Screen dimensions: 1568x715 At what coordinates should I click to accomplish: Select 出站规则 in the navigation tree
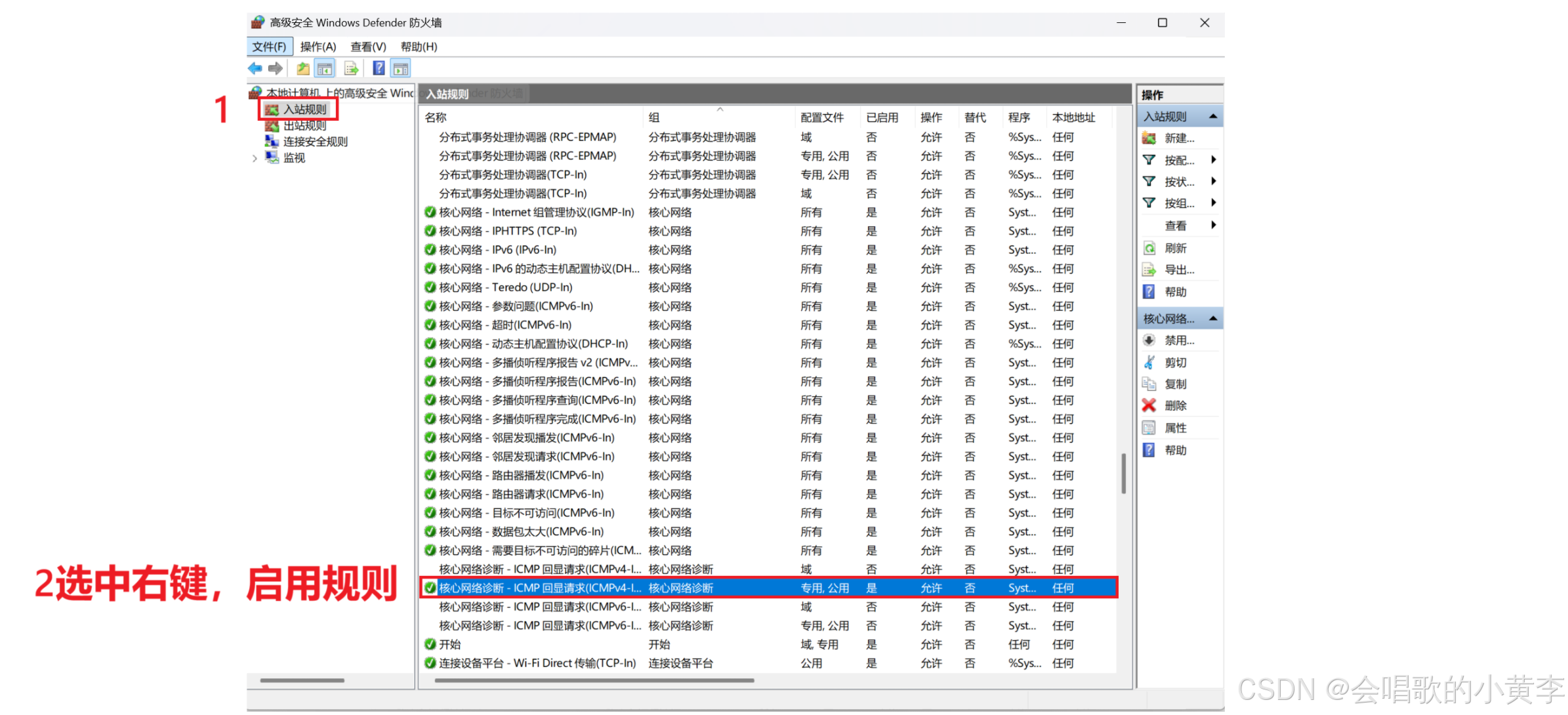(304, 125)
